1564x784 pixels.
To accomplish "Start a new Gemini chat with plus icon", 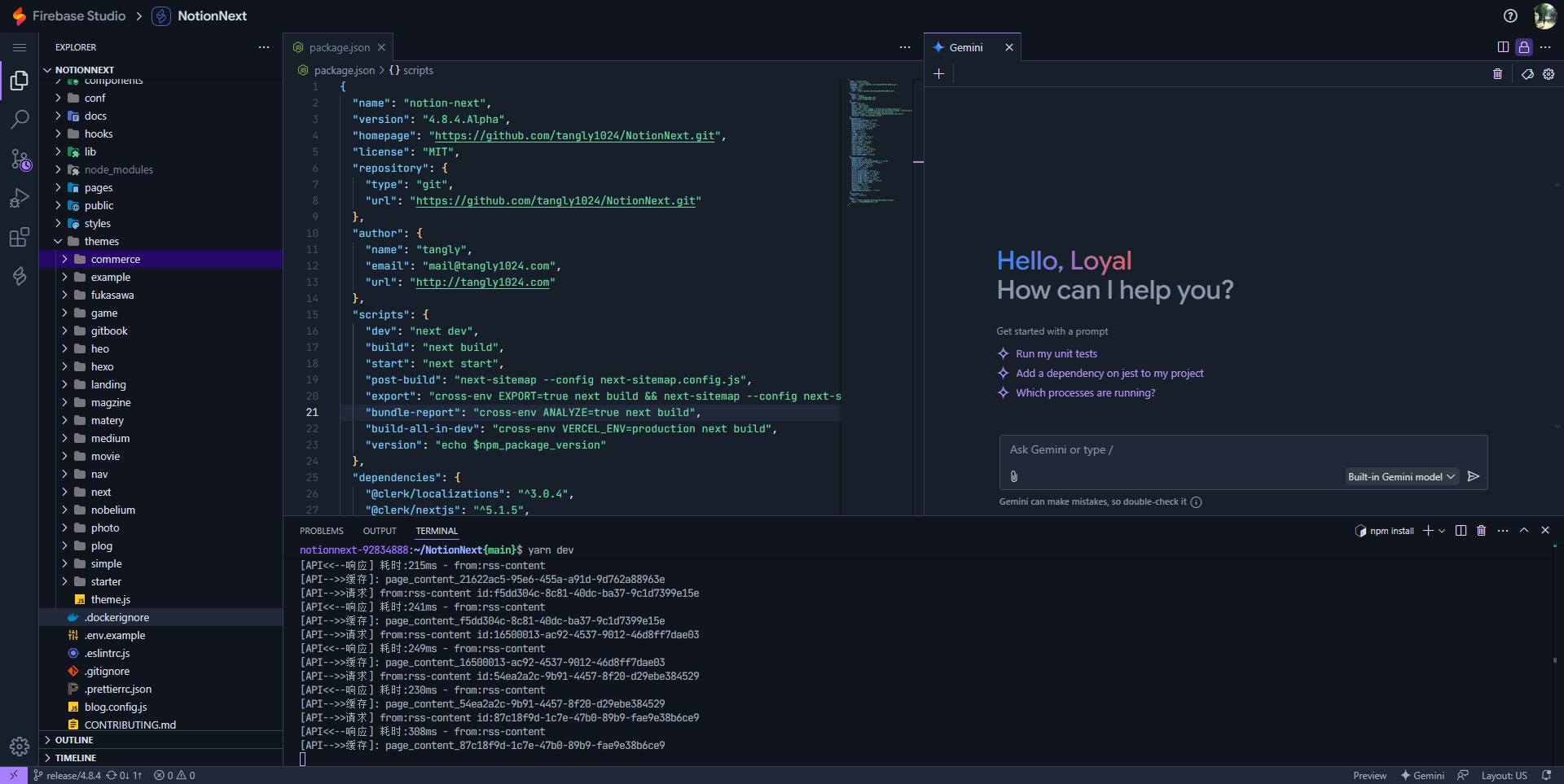I will click(938, 74).
